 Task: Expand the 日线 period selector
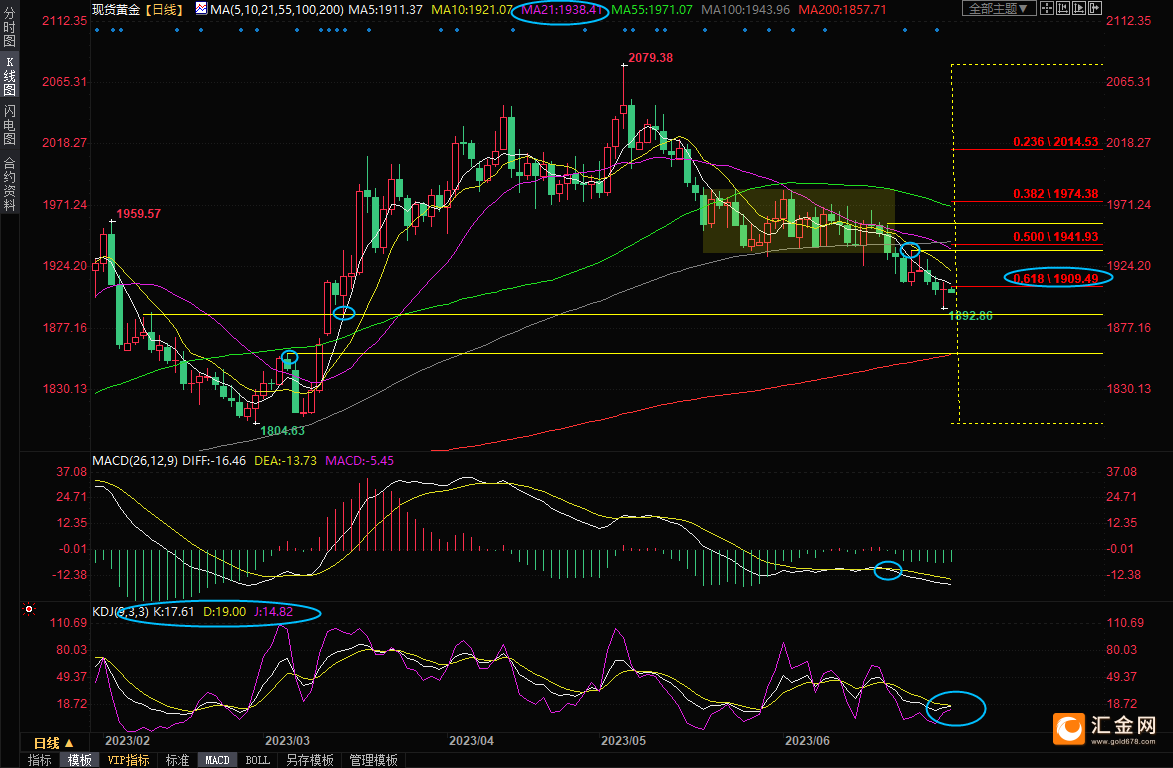54,743
